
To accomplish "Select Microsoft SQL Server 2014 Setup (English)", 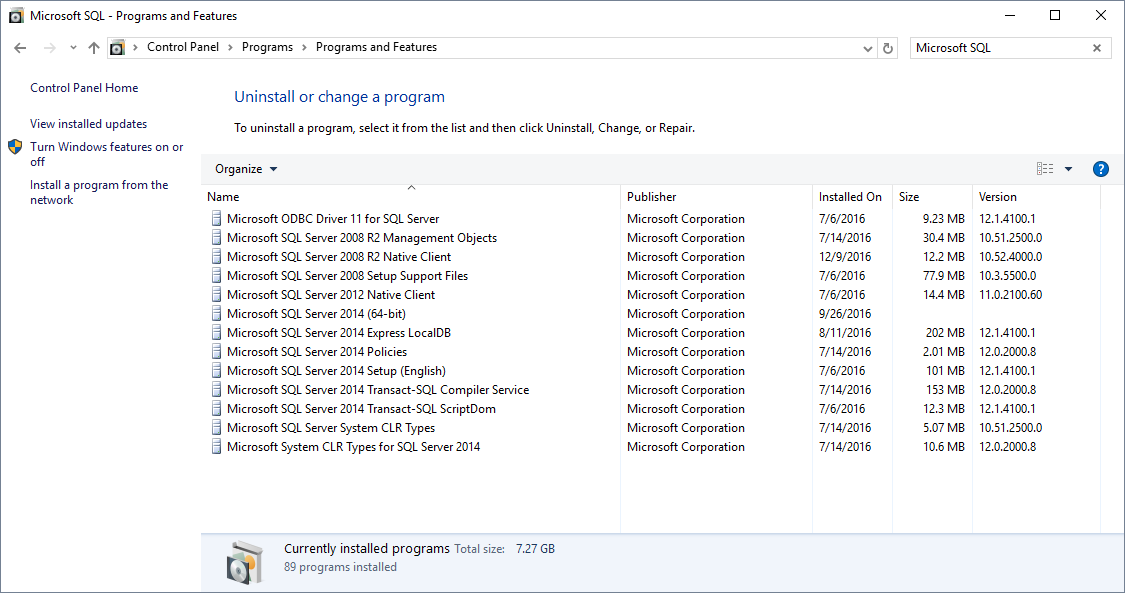I will tap(336, 371).
